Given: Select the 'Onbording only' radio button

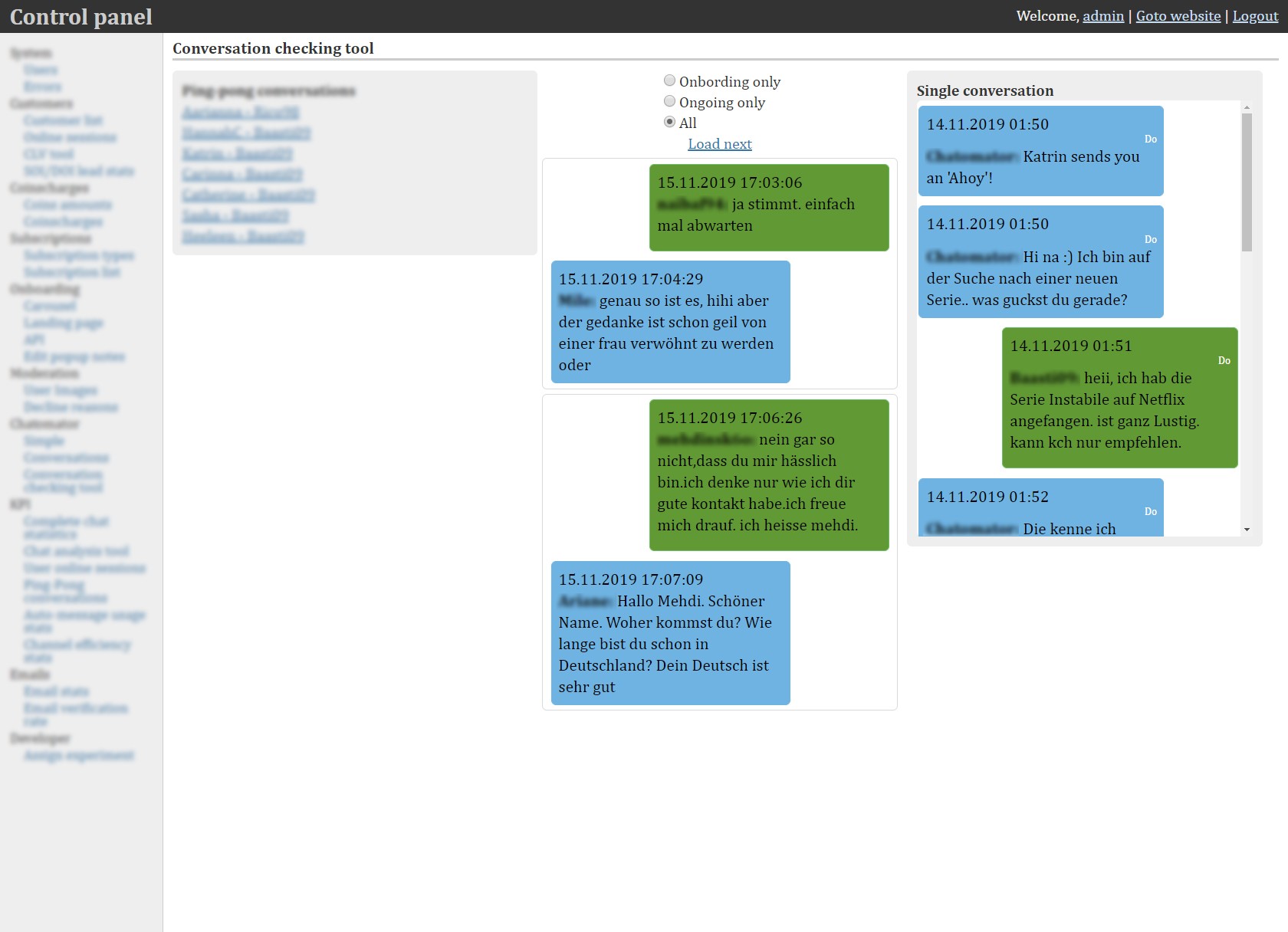Looking at the screenshot, I should (669, 80).
